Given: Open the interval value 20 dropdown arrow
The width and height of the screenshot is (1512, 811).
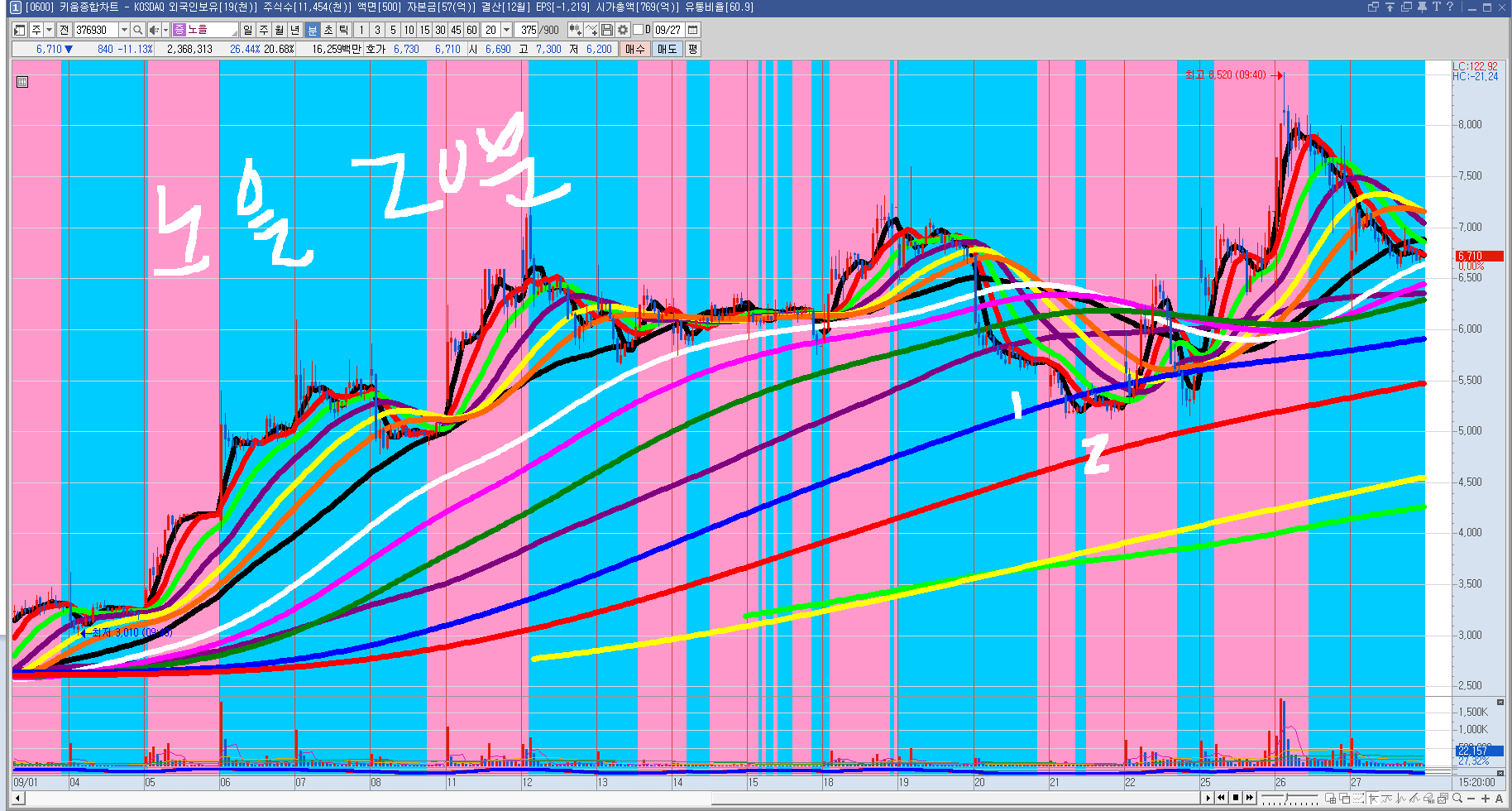Looking at the screenshot, I should [506, 30].
